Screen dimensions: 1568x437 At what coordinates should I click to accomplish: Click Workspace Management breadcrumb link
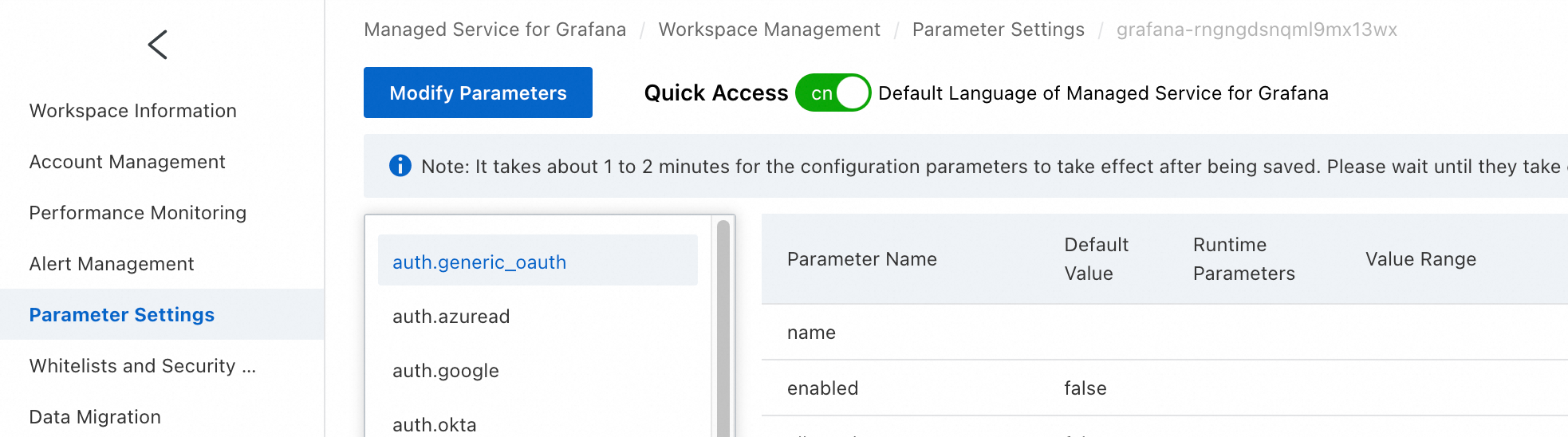[x=770, y=30]
